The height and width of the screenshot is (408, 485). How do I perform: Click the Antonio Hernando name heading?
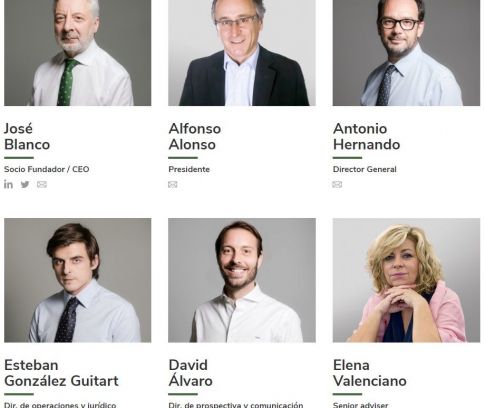point(366,137)
